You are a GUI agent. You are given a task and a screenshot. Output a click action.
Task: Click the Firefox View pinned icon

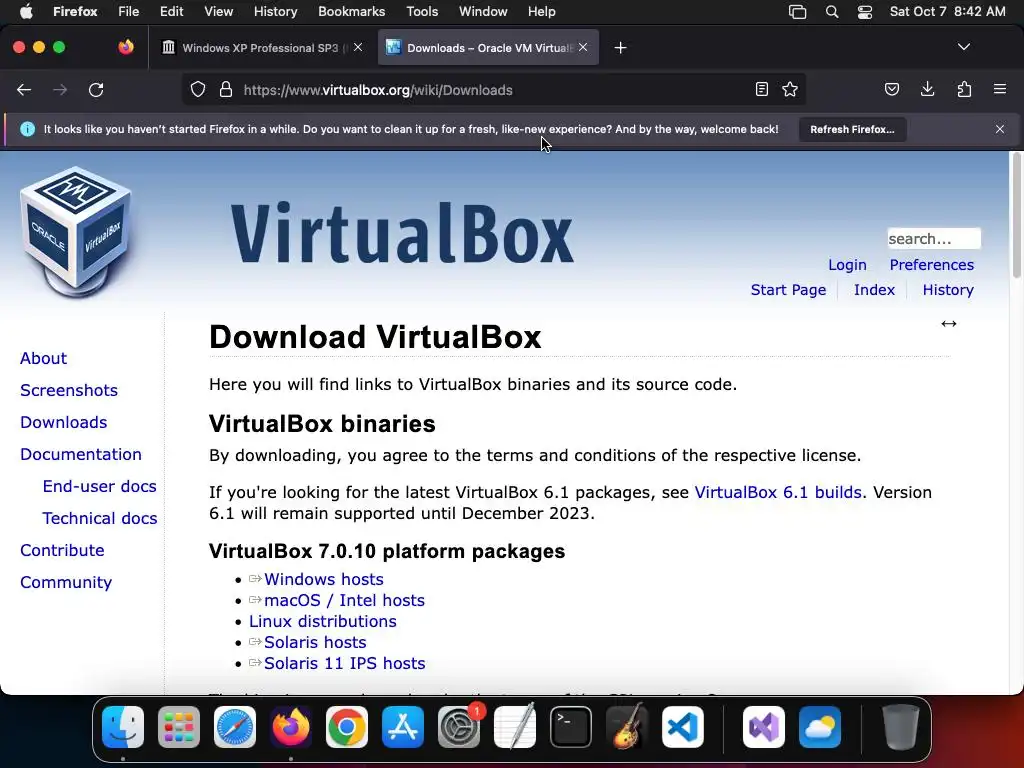point(126,47)
